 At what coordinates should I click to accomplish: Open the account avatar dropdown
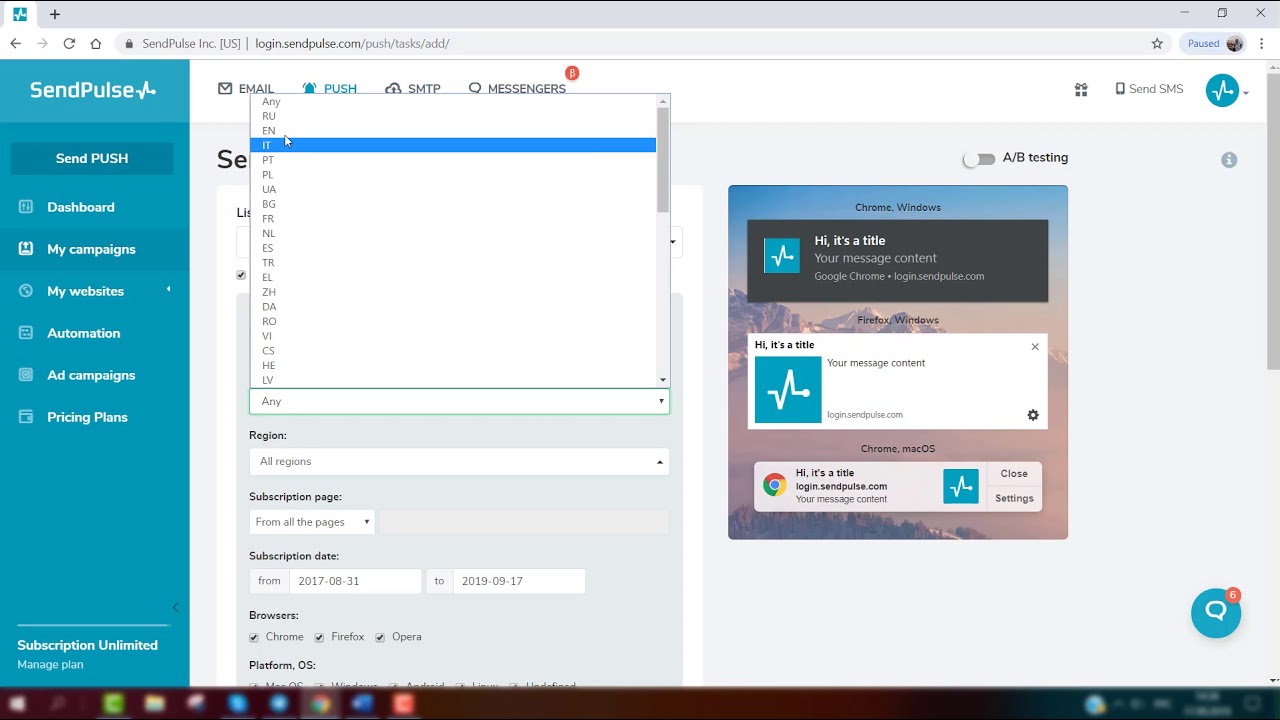tap(1227, 90)
